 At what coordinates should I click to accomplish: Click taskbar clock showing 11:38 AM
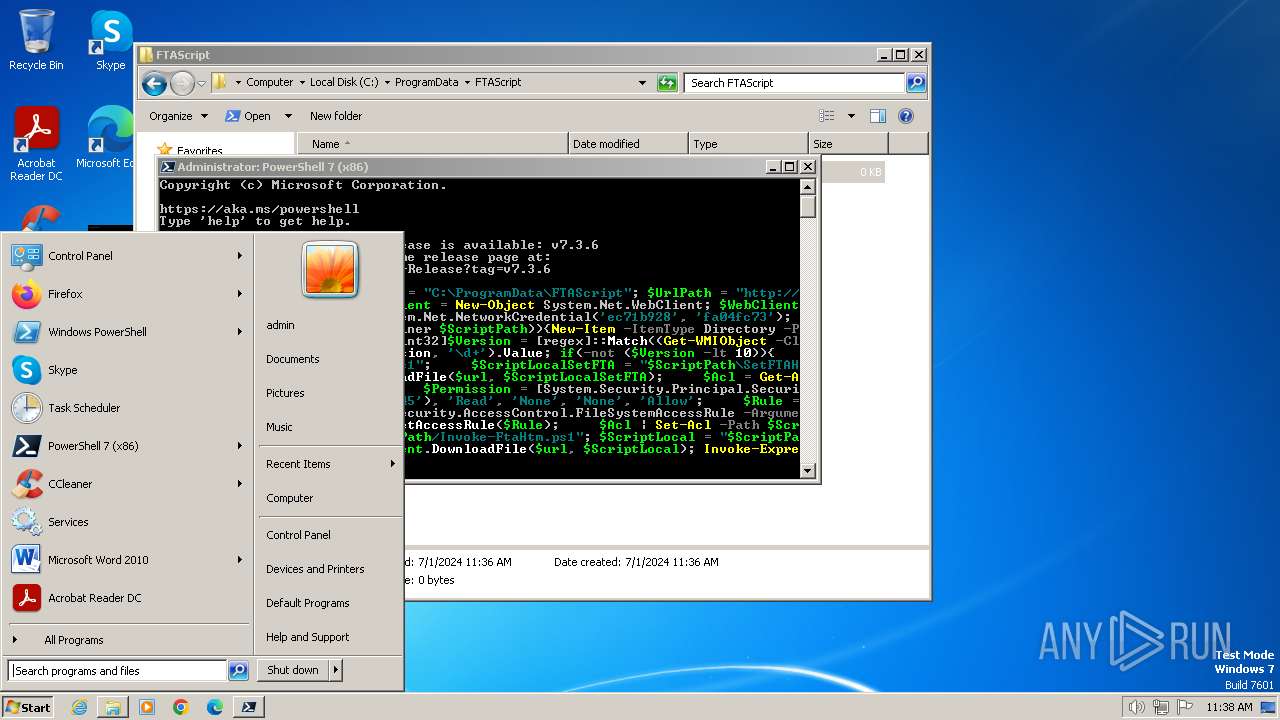[x=1228, y=707]
